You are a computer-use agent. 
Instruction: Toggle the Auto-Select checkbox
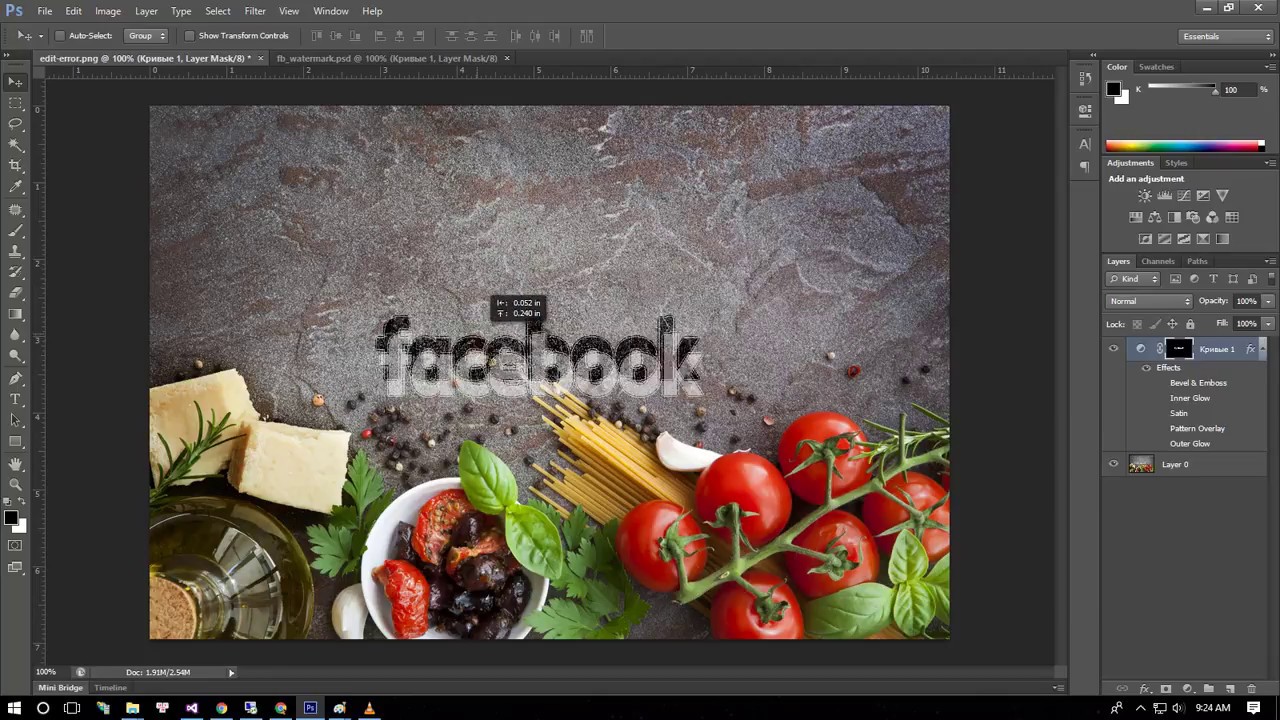click(x=60, y=36)
